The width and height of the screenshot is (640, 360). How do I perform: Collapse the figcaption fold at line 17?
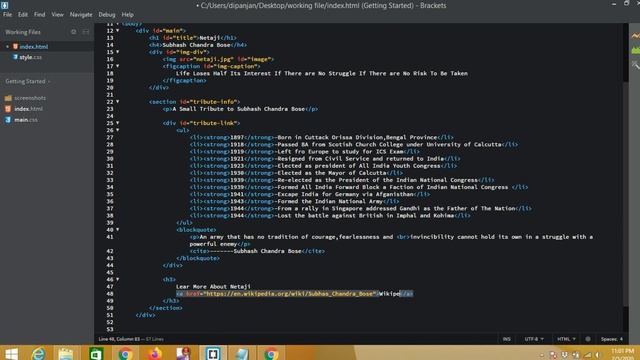[x=118, y=66]
